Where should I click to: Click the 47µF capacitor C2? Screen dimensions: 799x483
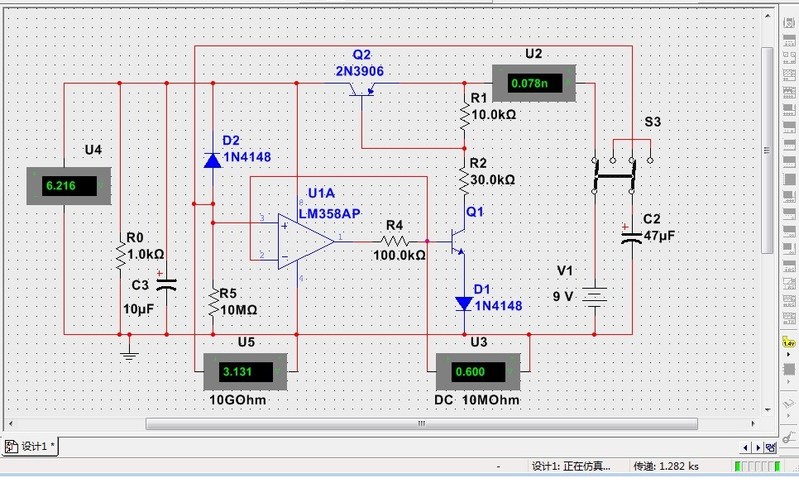click(x=631, y=238)
